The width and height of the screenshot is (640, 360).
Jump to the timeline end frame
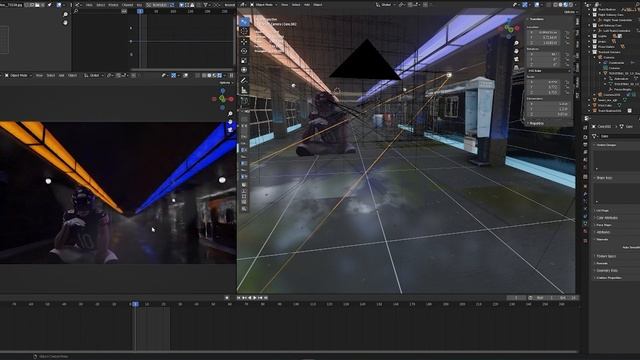click(266, 298)
